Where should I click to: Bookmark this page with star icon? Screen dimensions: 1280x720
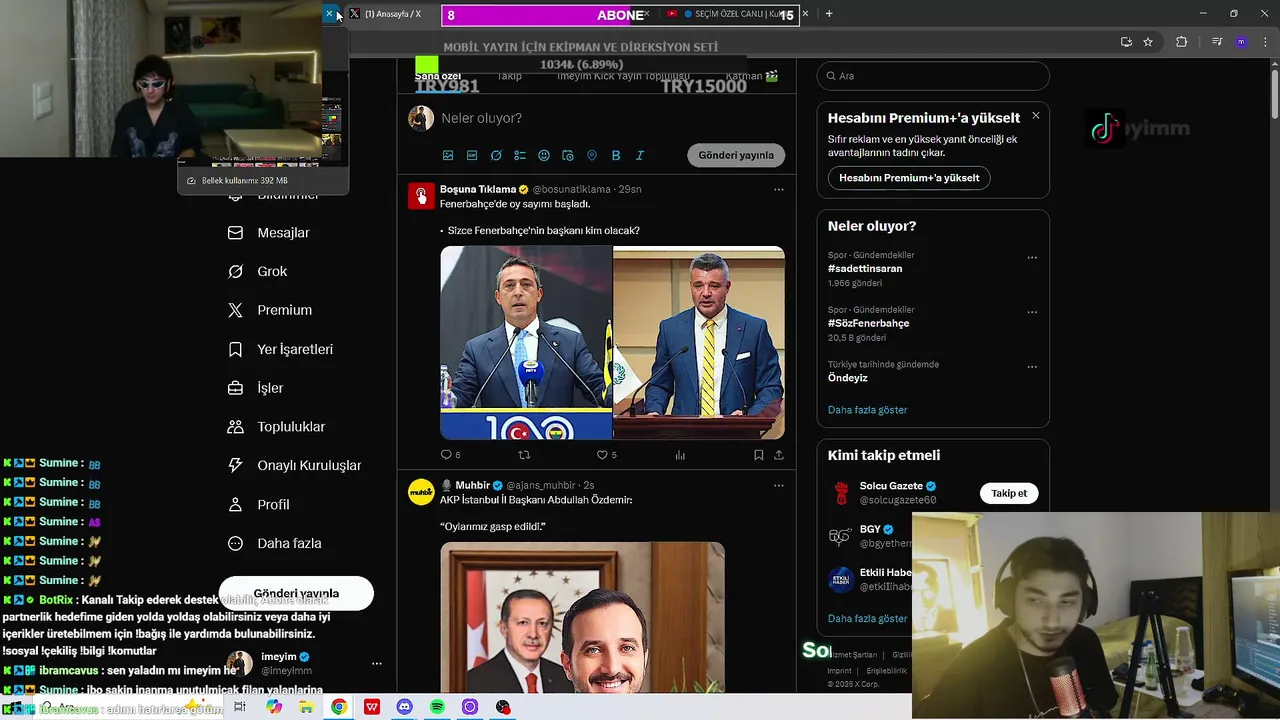1148,42
